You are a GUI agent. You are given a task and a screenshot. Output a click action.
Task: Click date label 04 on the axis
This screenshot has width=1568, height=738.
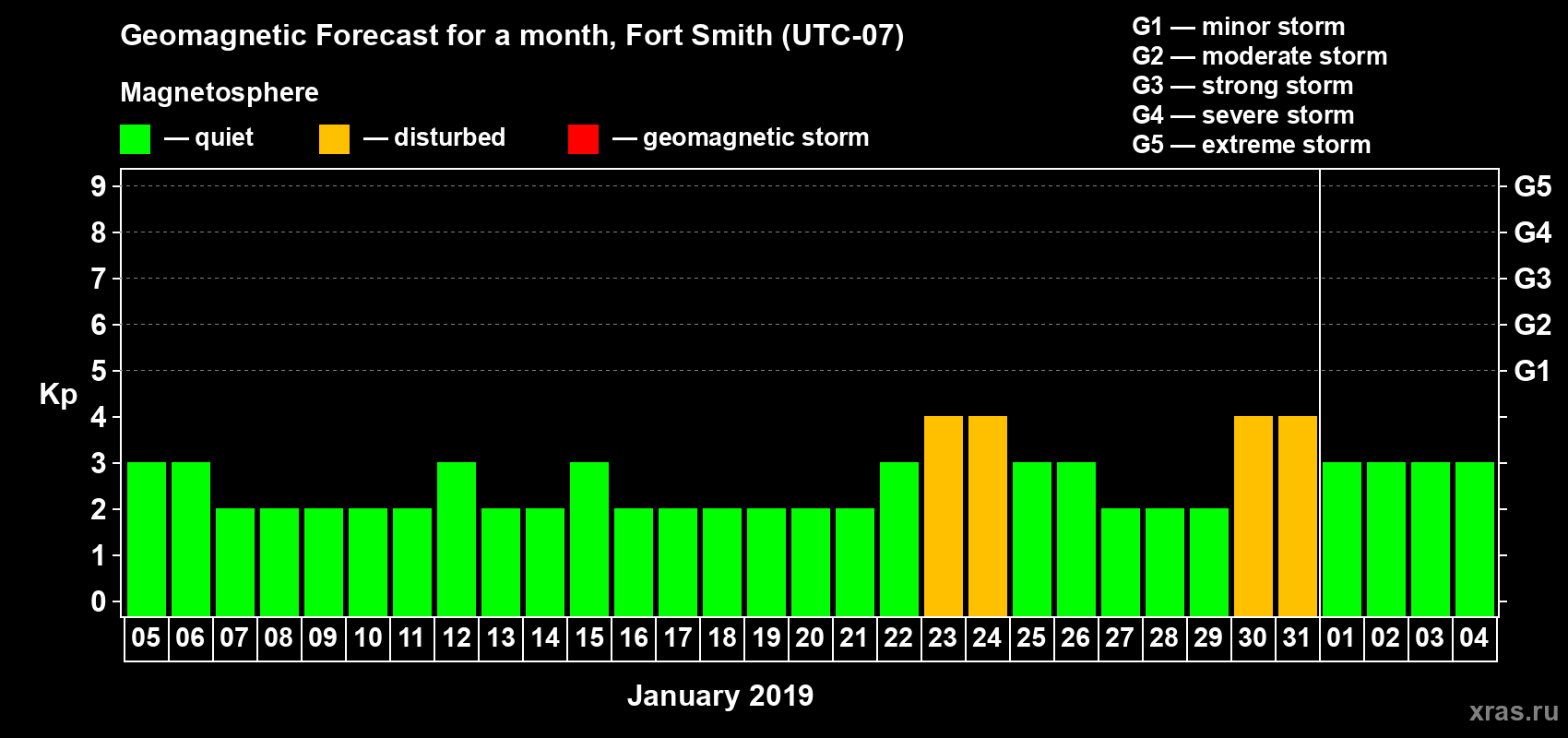coord(1474,637)
